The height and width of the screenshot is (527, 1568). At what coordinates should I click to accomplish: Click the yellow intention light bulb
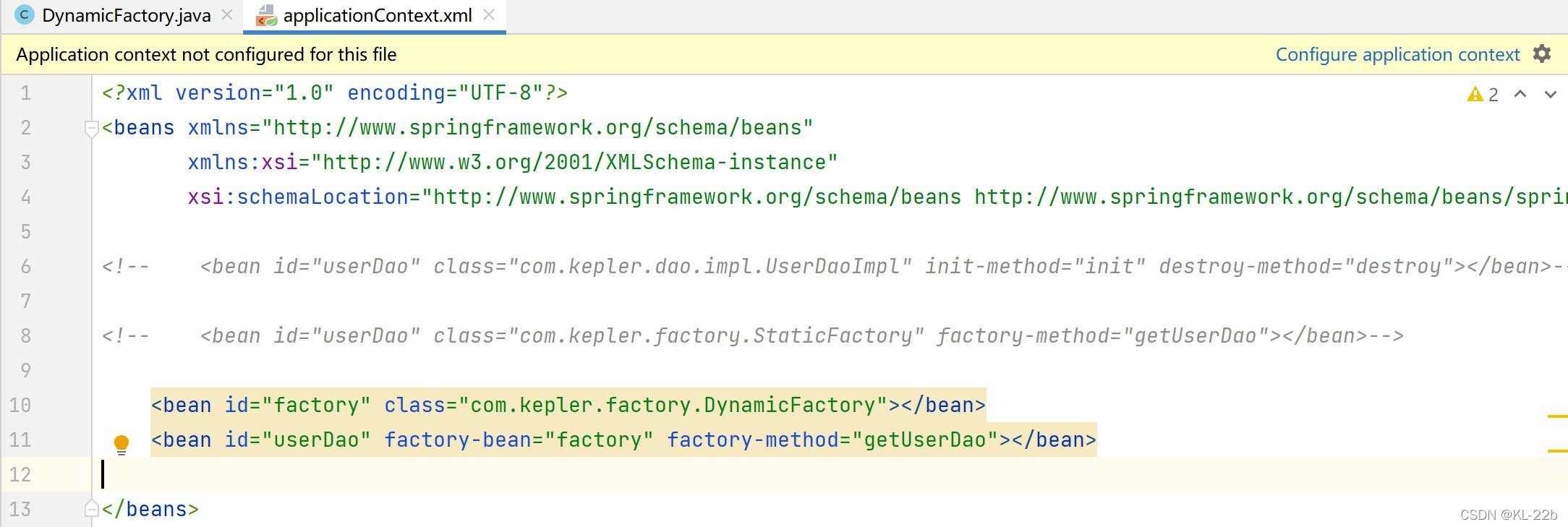[122, 444]
